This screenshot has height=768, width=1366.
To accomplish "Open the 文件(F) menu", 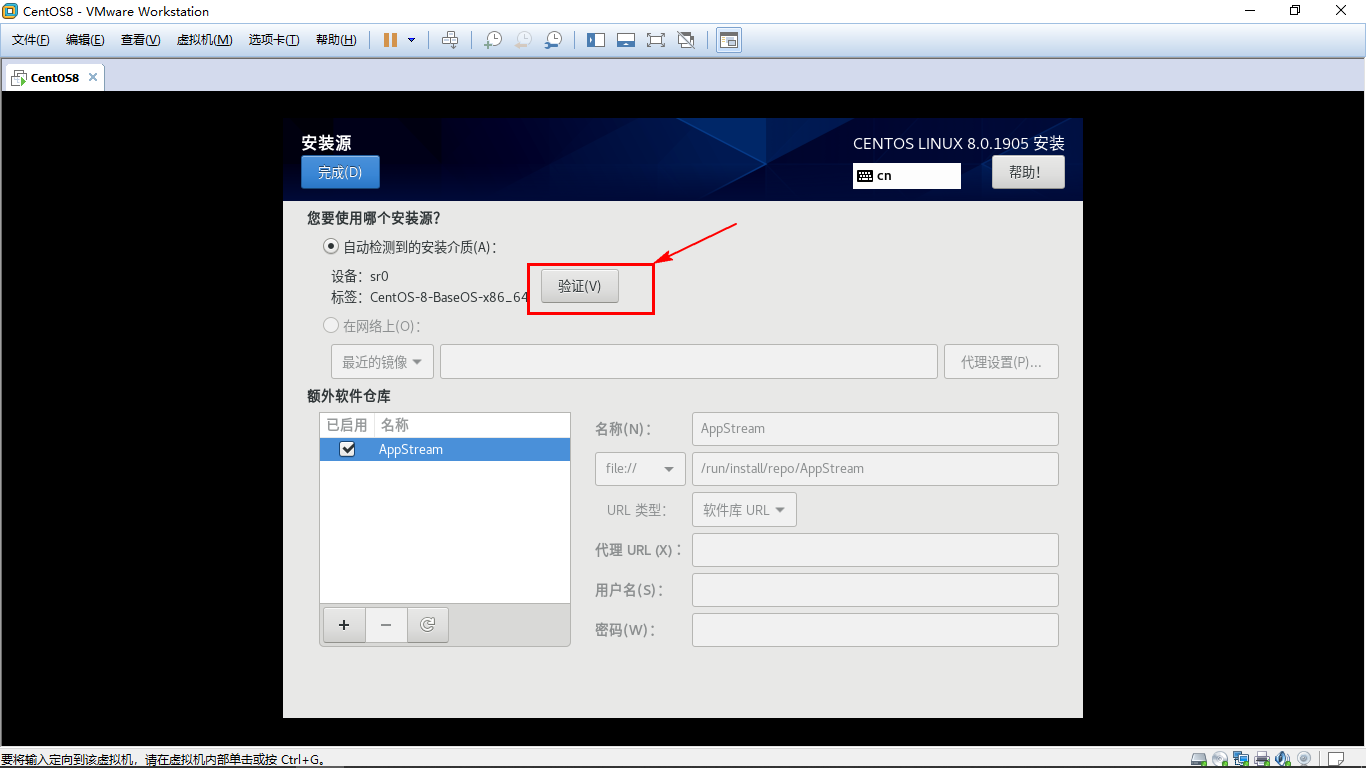I will coord(31,40).
